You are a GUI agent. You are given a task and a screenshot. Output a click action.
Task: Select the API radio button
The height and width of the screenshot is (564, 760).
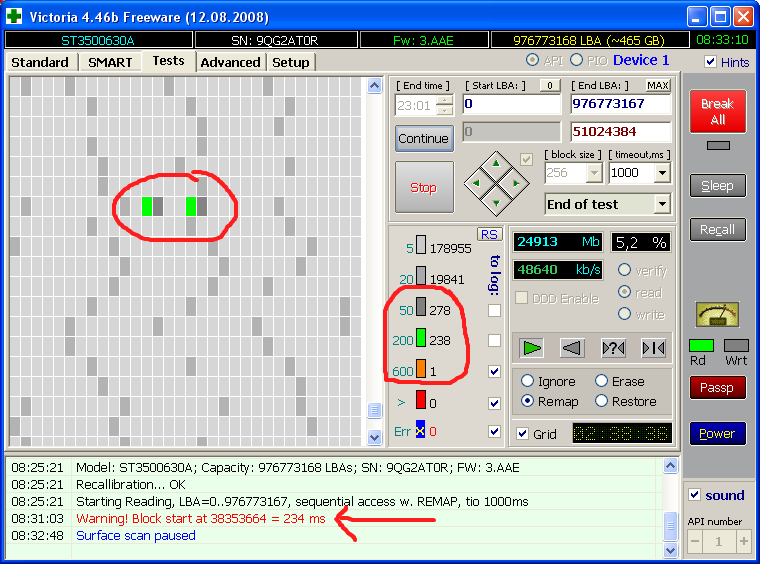point(533,60)
